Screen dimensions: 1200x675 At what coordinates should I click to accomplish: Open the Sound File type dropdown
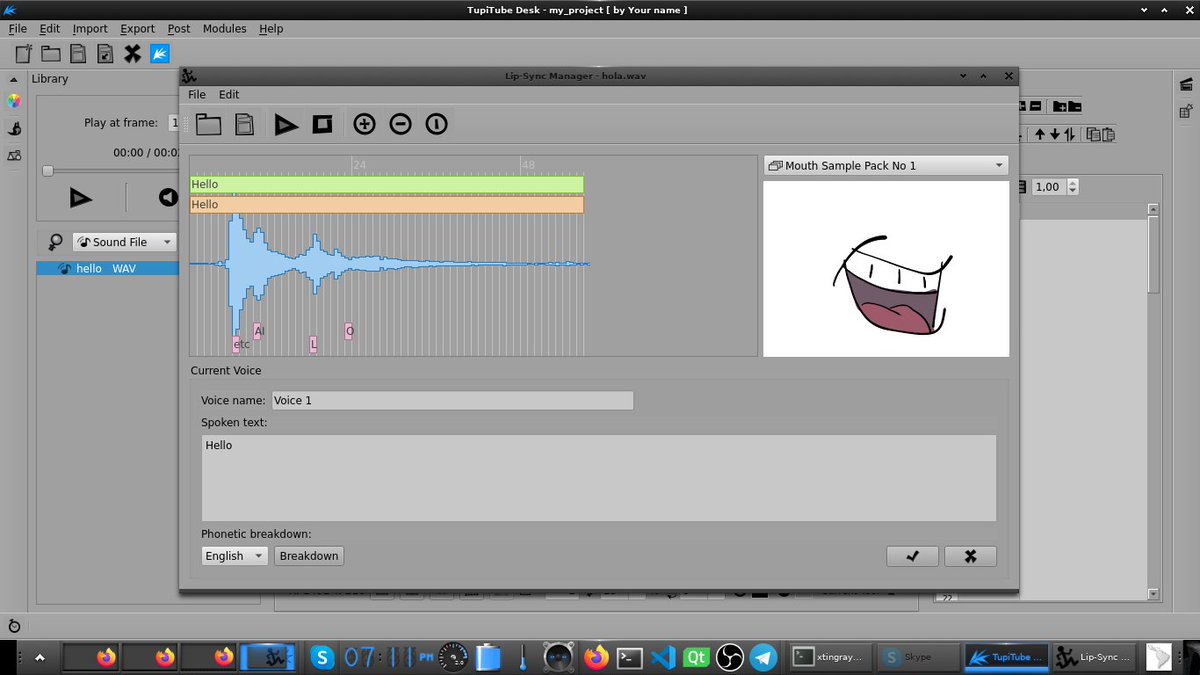[x=122, y=241]
